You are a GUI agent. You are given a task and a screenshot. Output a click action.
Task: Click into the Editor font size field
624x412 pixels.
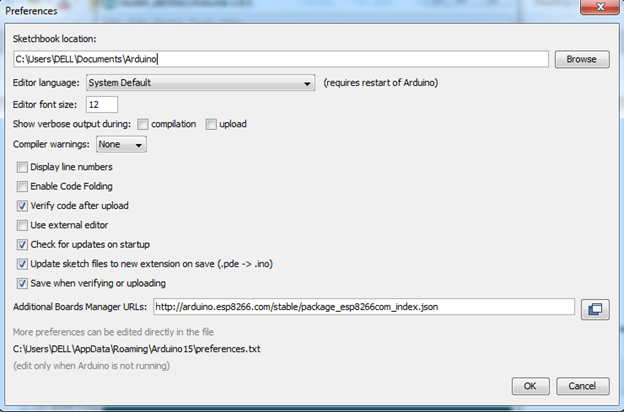[102, 105]
